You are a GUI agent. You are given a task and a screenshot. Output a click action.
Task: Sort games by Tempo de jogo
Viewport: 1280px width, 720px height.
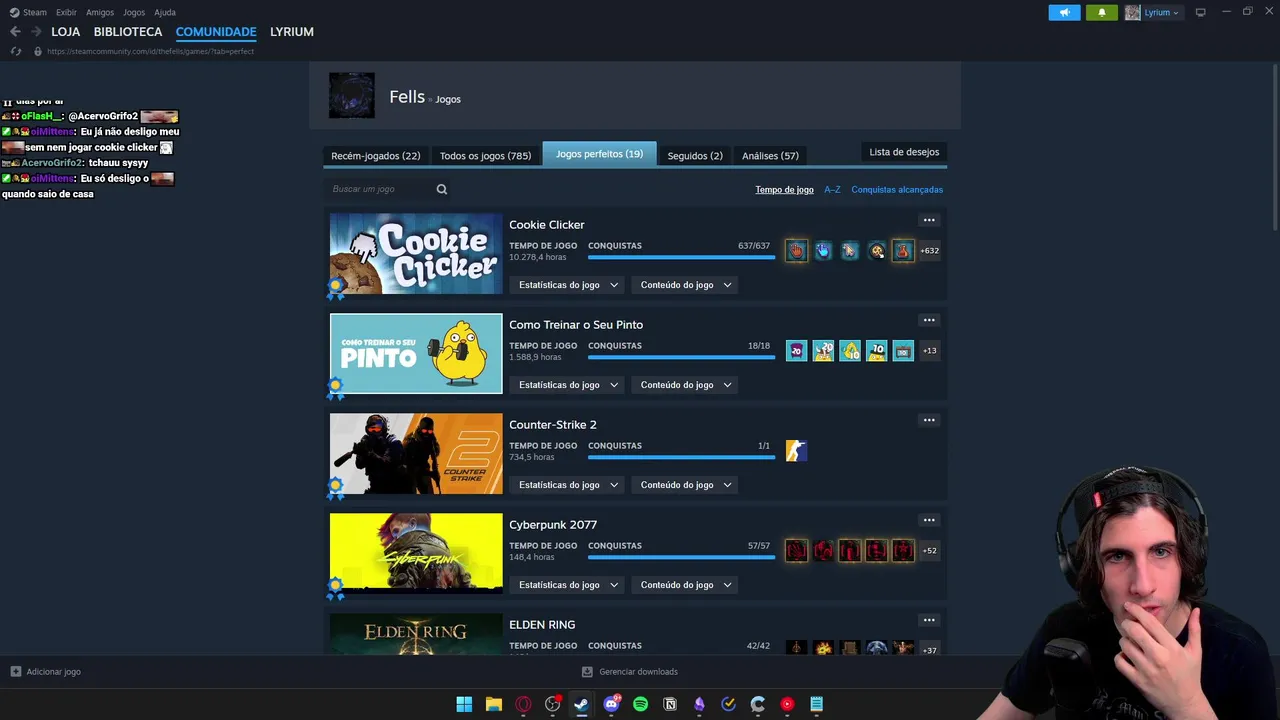(x=784, y=190)
